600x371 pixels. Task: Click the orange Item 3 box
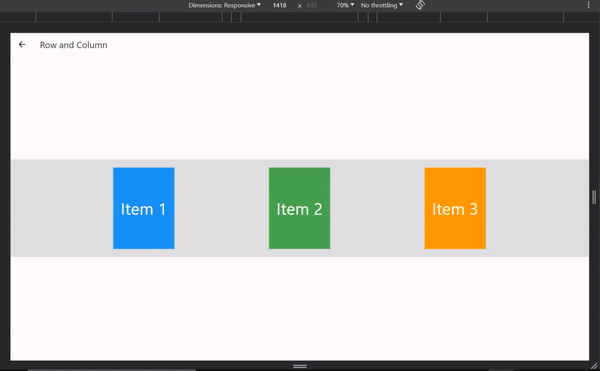[x=455, y=208]
